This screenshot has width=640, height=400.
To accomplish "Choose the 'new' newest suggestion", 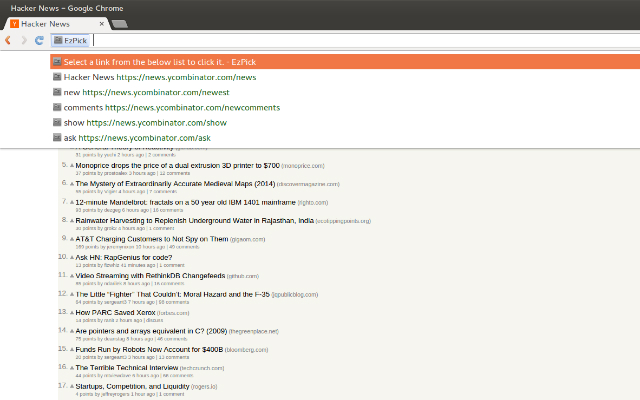I will (345, 92).
